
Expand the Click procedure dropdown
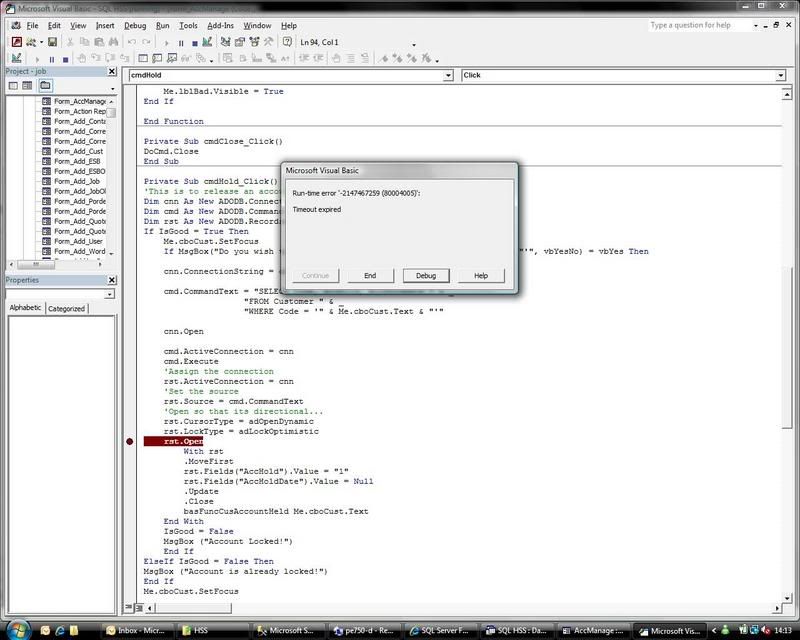(x=781, y=76)
